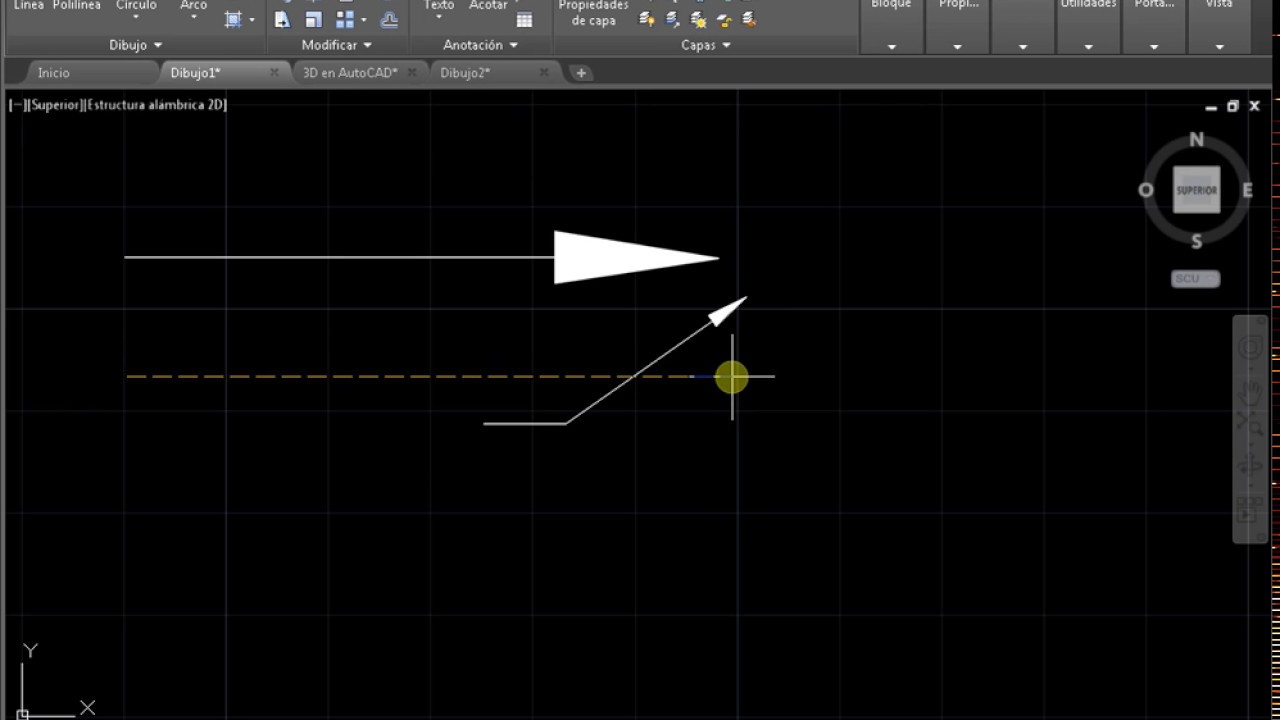Expand the Modificar panel
The height and width of the screenshot is (720, 1280).
point(337,45)
